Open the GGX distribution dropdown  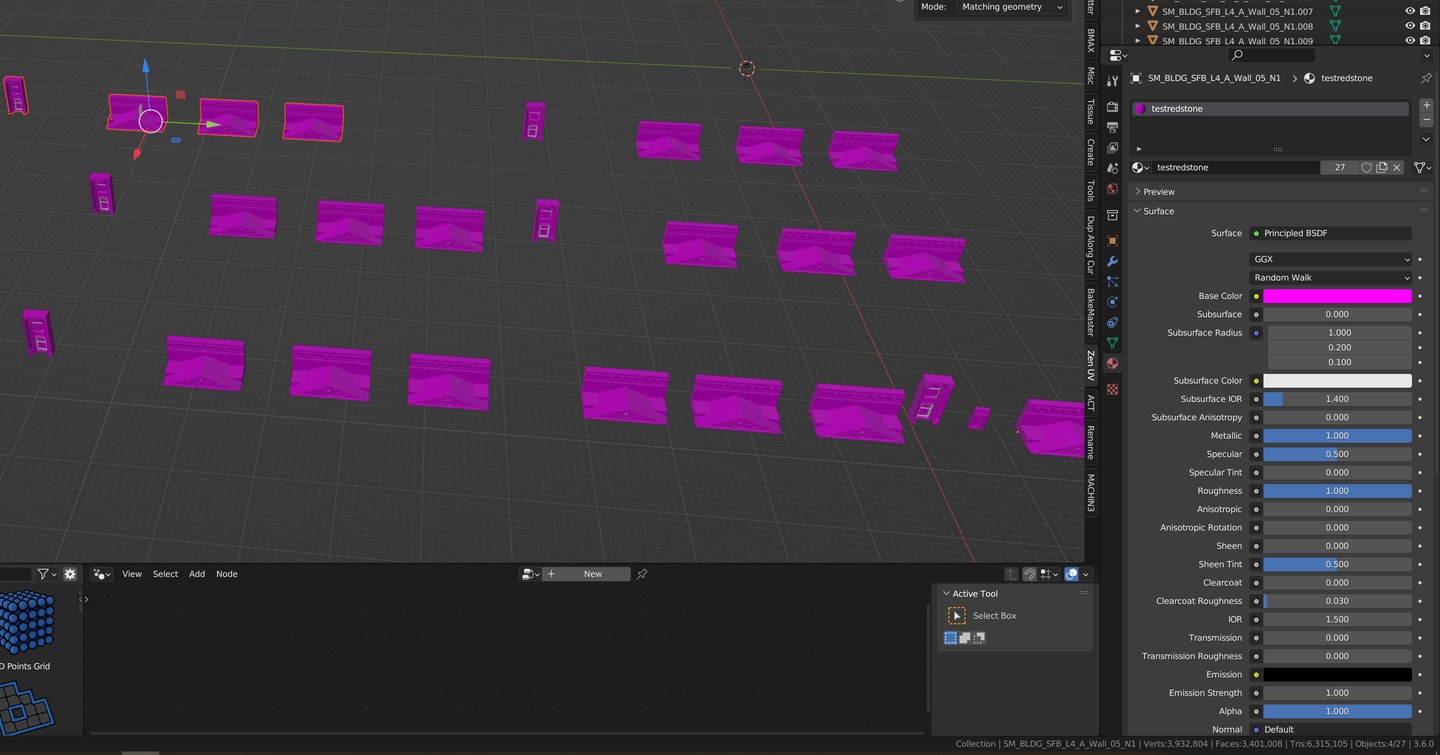point(1330,259)
